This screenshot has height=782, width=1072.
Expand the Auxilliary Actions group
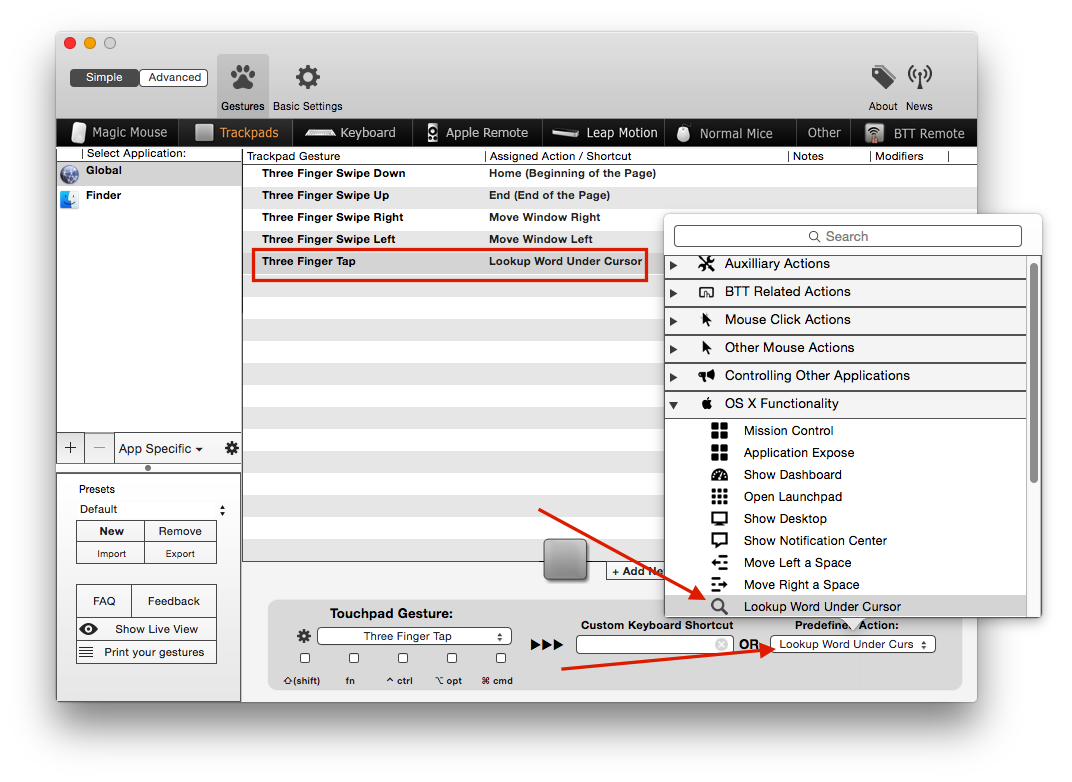tap(673, 265)
